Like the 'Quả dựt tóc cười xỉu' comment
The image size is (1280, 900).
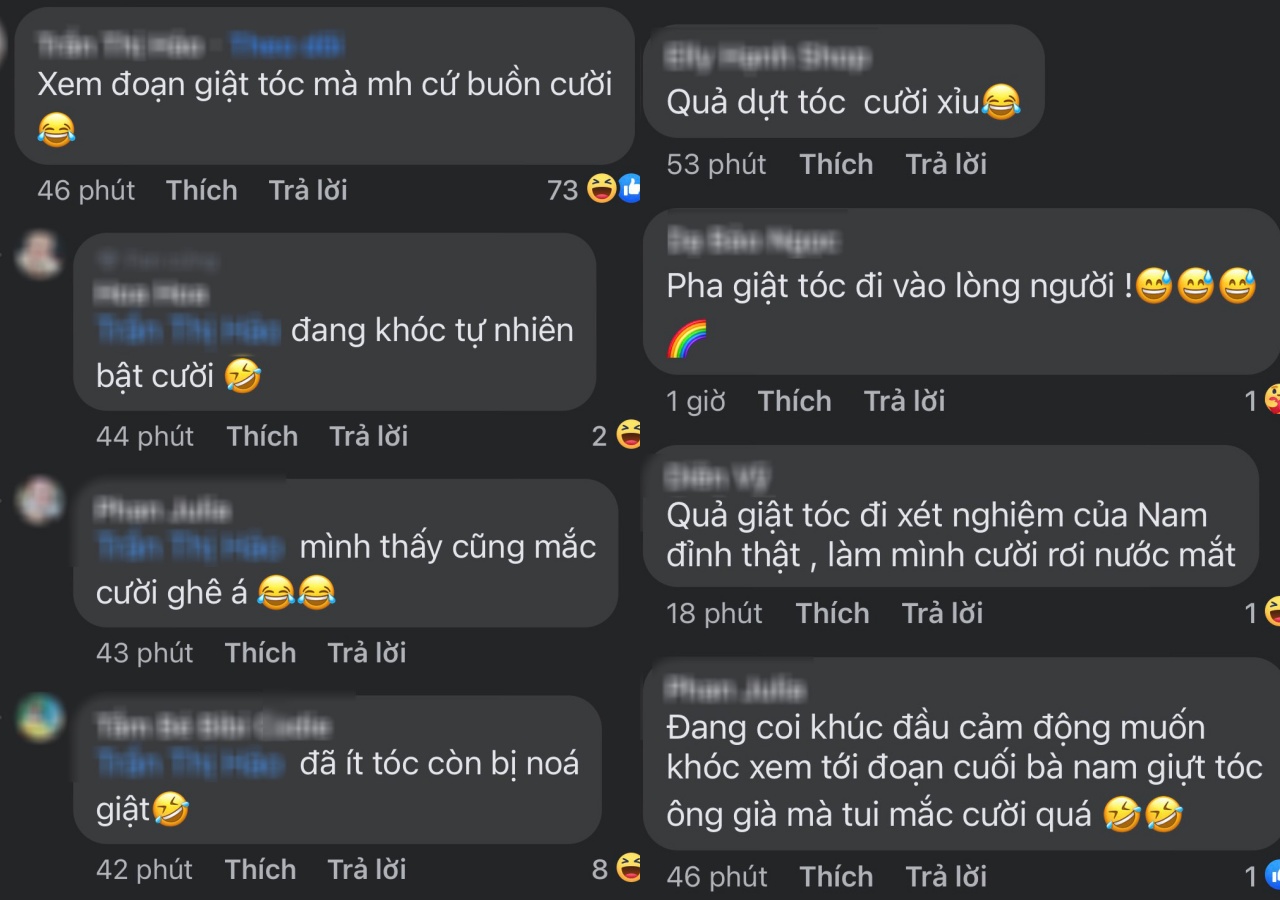(836, 164)
